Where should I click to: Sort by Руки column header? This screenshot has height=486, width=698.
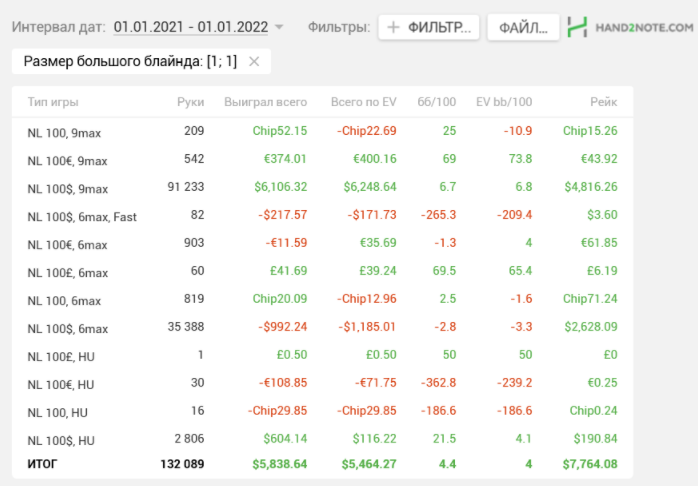click(190, 102)
